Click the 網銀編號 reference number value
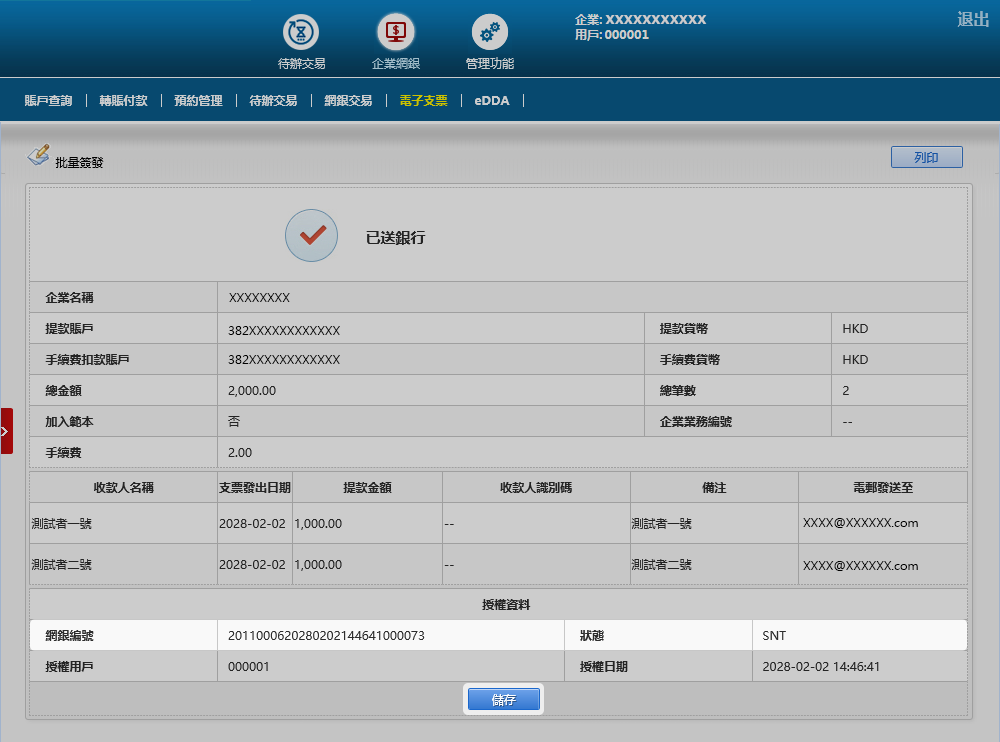The image size is (1000, 742). [x=327, y=635]
